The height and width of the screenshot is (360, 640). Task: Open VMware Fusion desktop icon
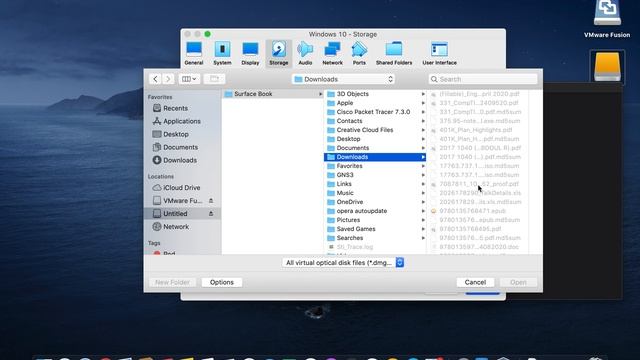pos(607,19)
